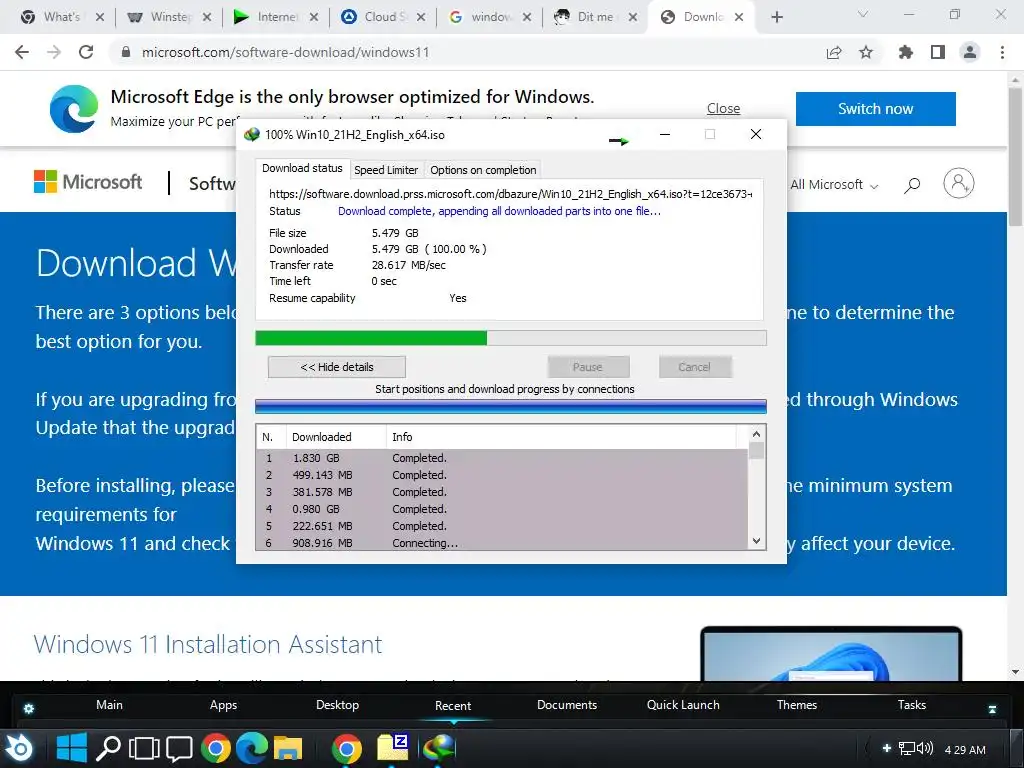Click the padlock site info icon
Viewport: 1024px width, 768px height.
click(x=126, y=52)
